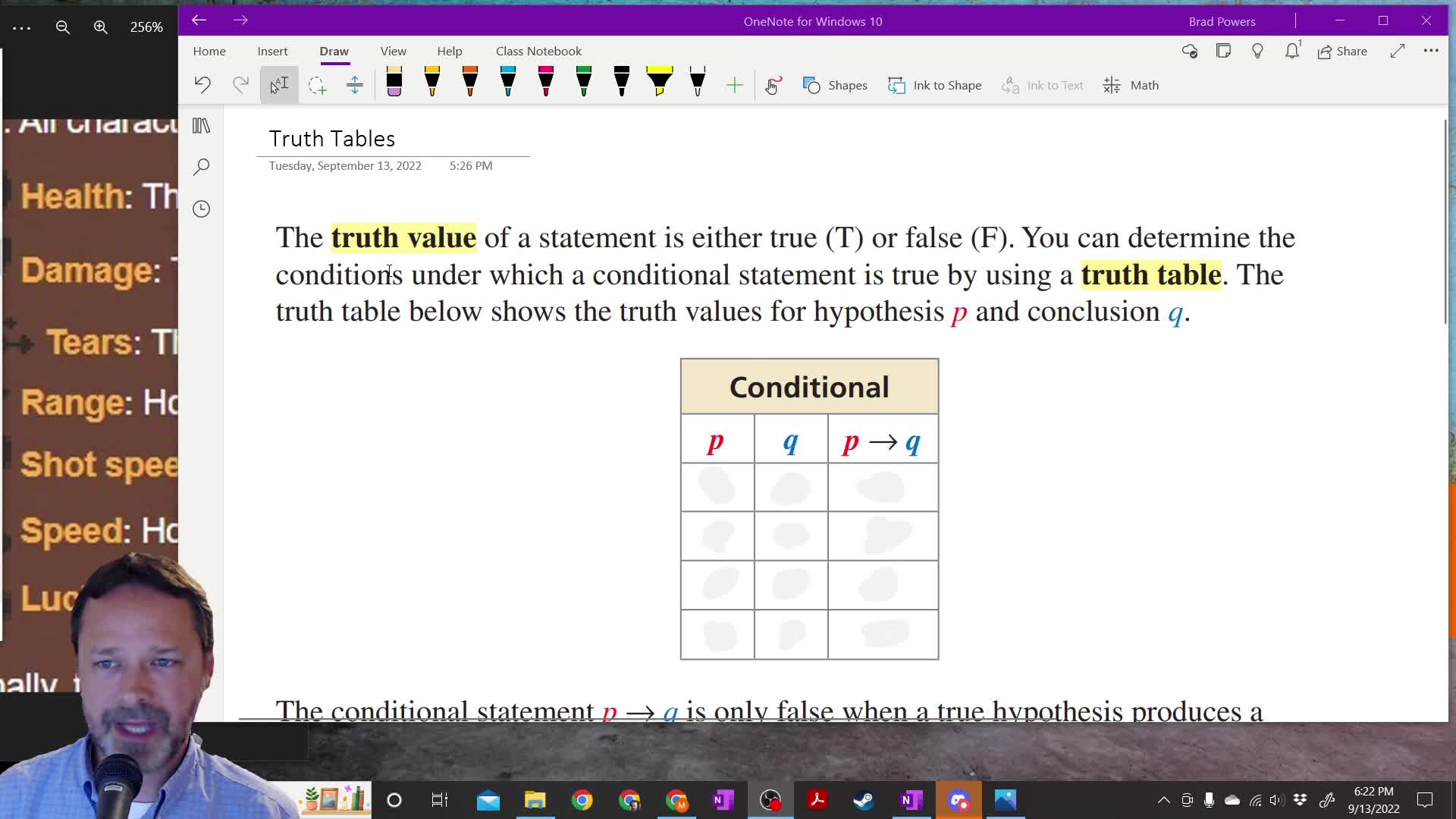Click the account name Brad Powers
Image resolution: width=1456 pixels, height=819 pixels.
tap(1222, 21)
